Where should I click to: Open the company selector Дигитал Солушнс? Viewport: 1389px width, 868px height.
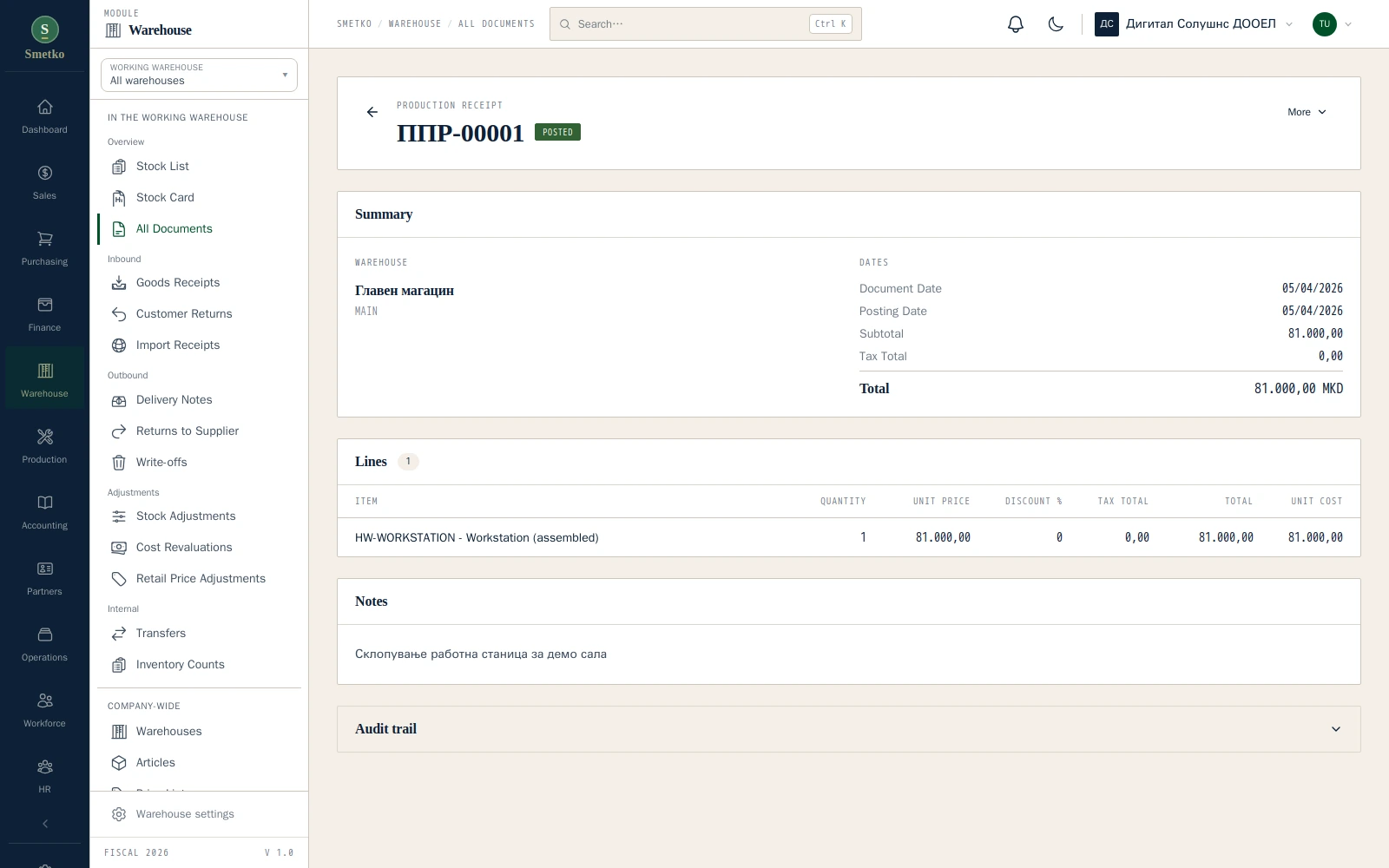(1195, 24)
